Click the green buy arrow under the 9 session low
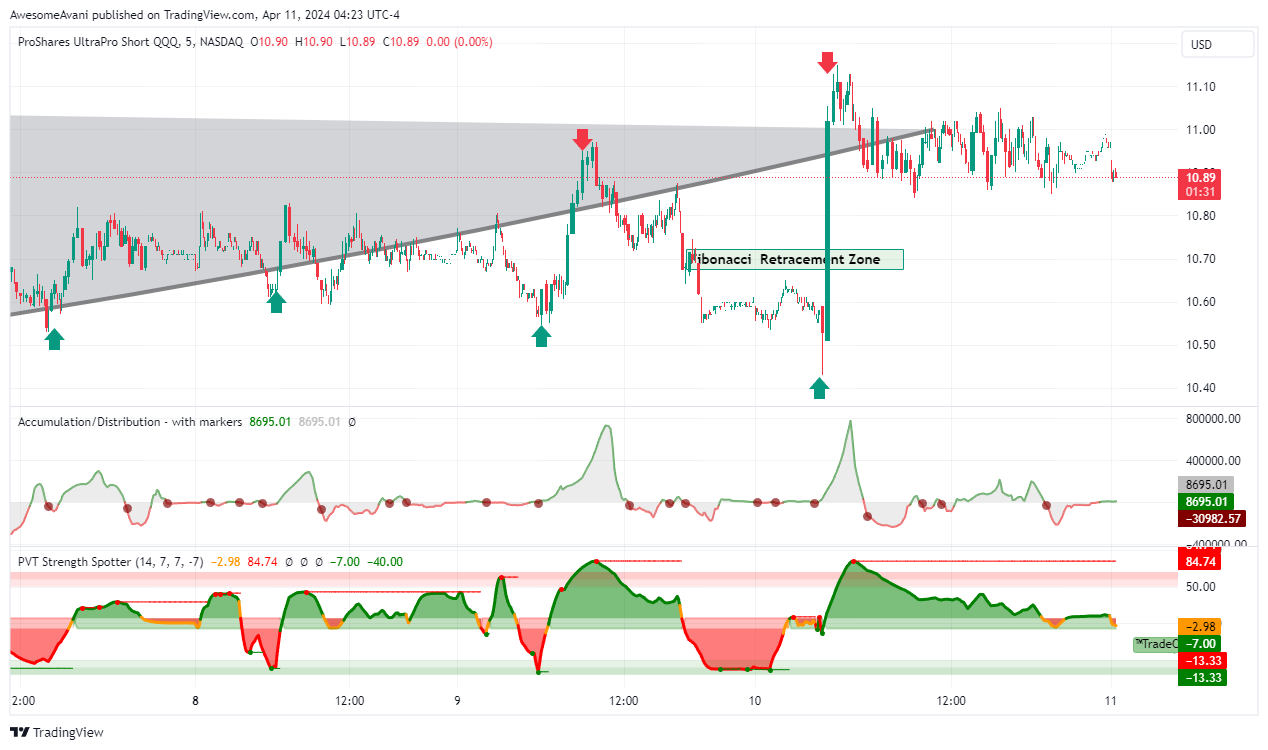 pyautogui.click(x=542, y=336)
